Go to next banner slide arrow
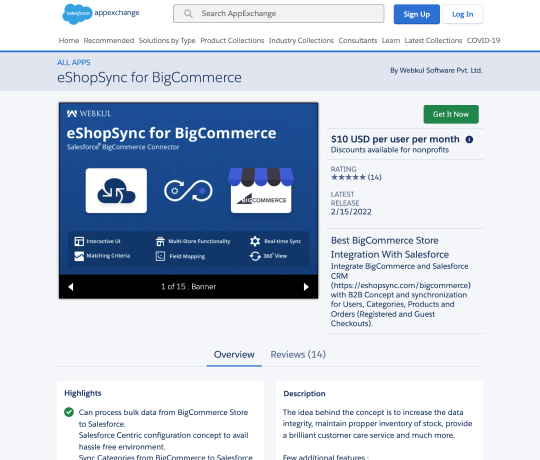Viewport: 540px width, 460px height. tap(306, 286)
